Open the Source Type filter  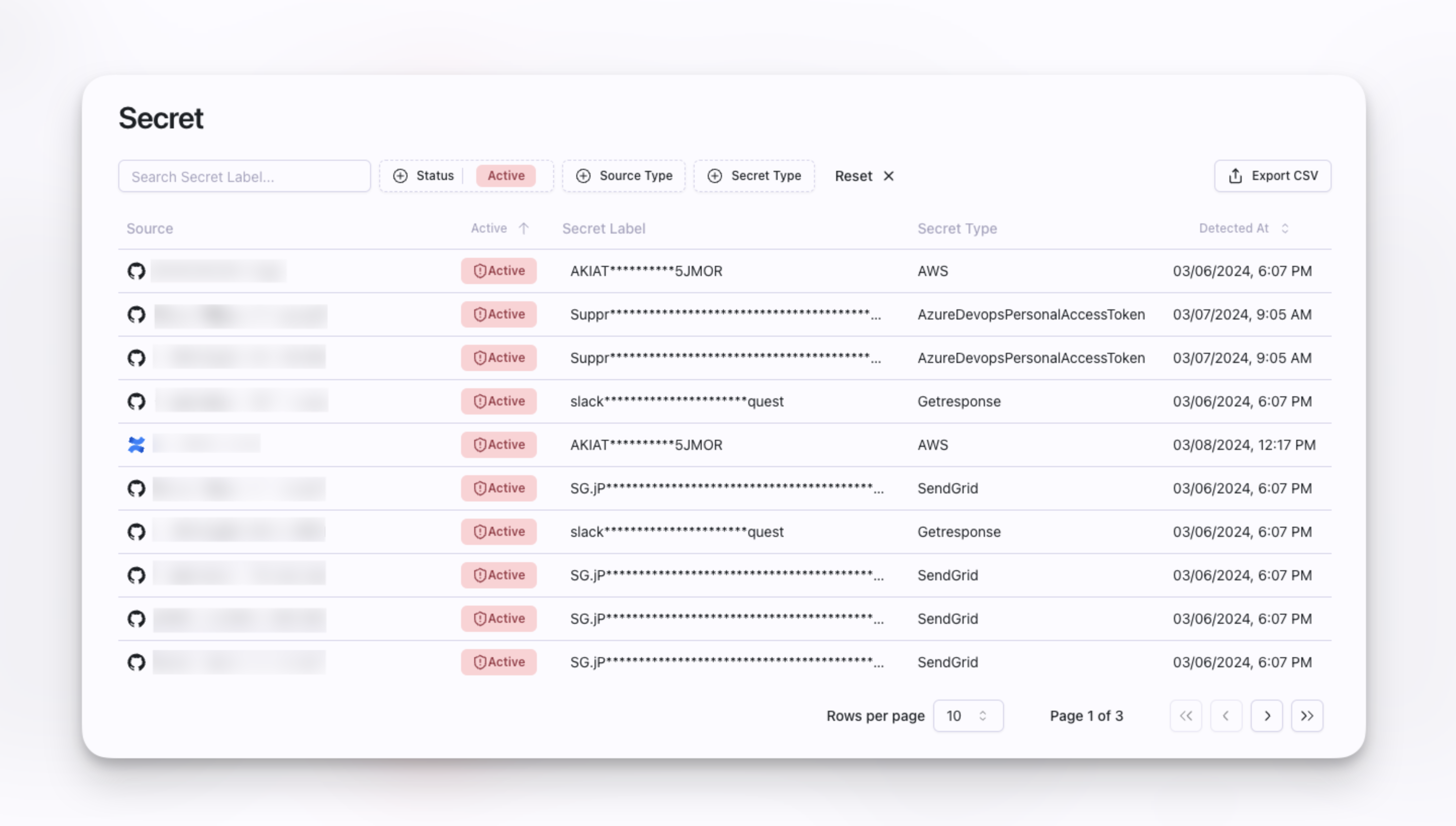624,176
